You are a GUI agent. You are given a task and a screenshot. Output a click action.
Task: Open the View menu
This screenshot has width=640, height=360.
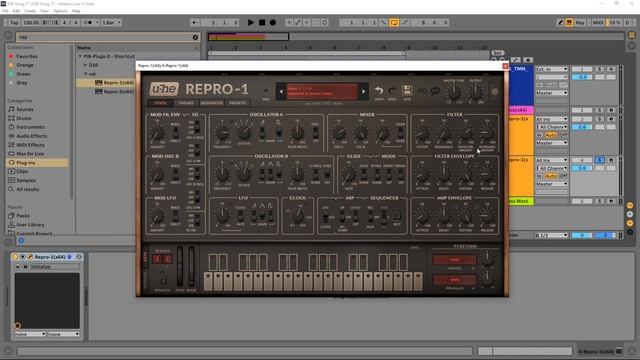44,11
